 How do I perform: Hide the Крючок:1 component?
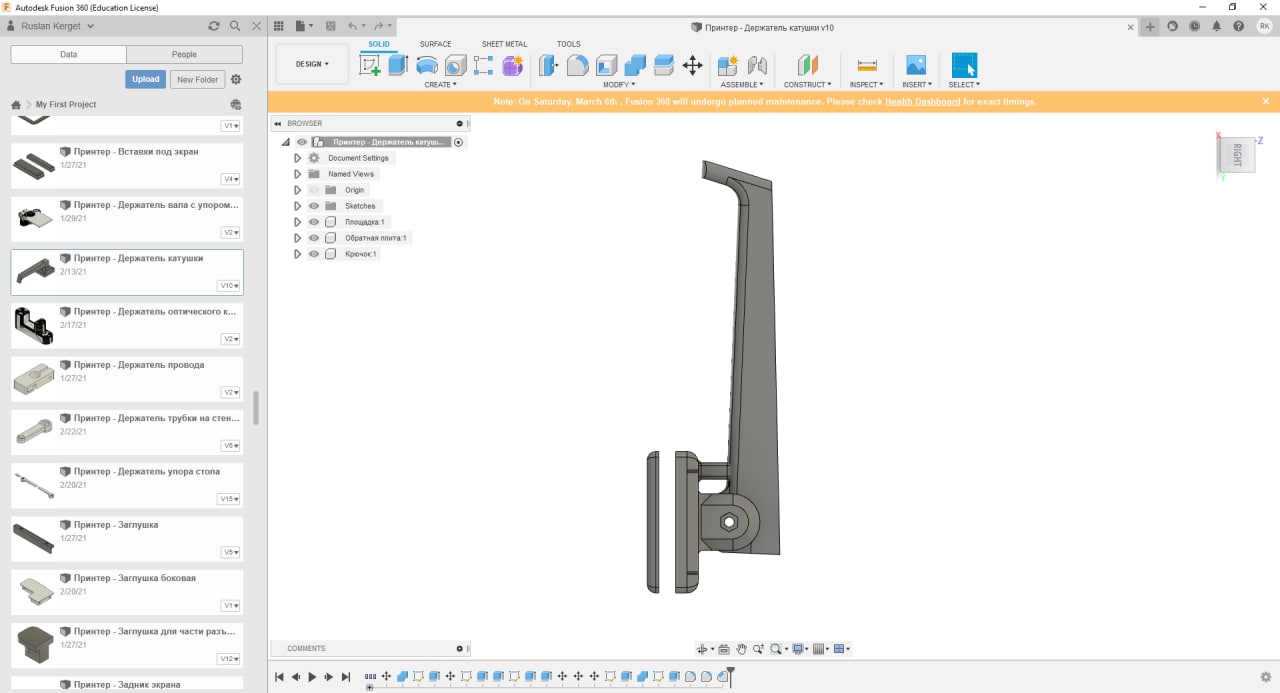pos(314,254)
